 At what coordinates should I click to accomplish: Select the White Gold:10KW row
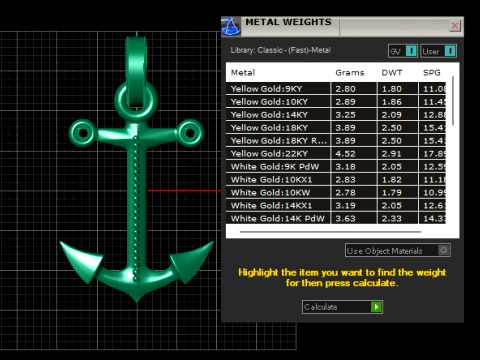pos(336,193)
